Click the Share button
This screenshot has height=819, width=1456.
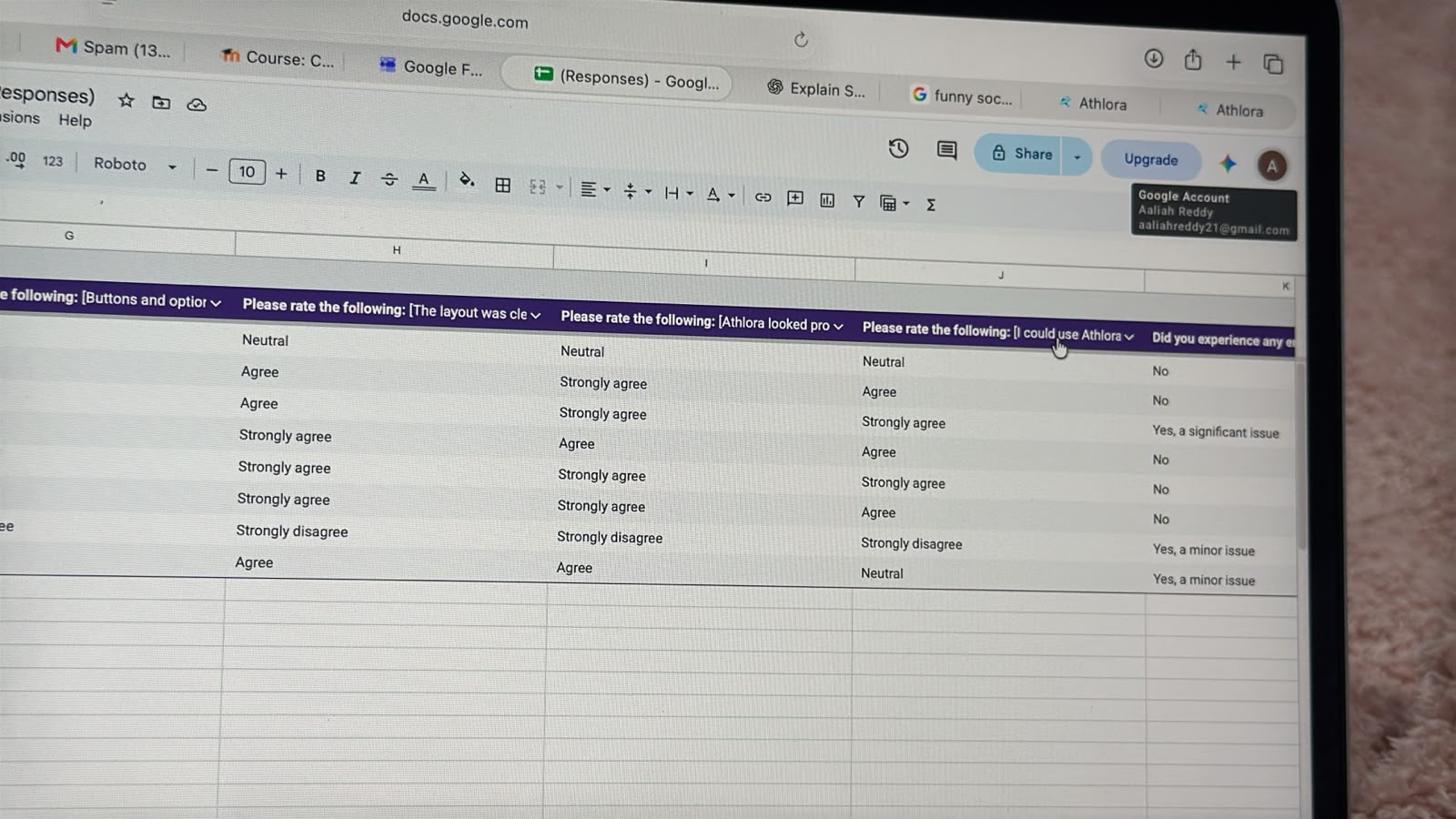coord(1022,153)
